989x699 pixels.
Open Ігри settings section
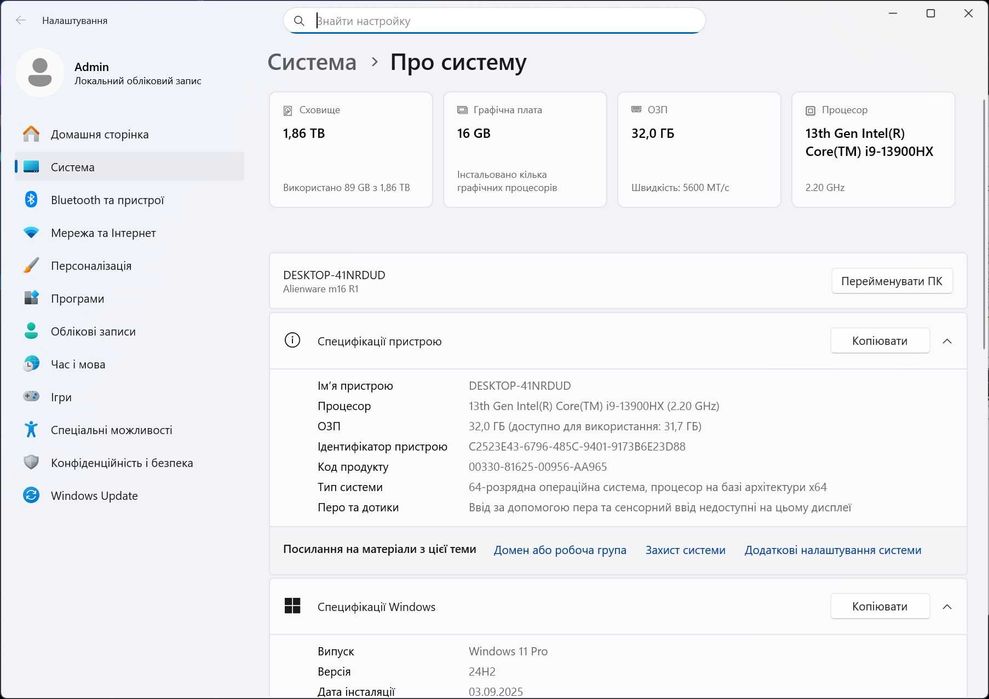[61, 397]
